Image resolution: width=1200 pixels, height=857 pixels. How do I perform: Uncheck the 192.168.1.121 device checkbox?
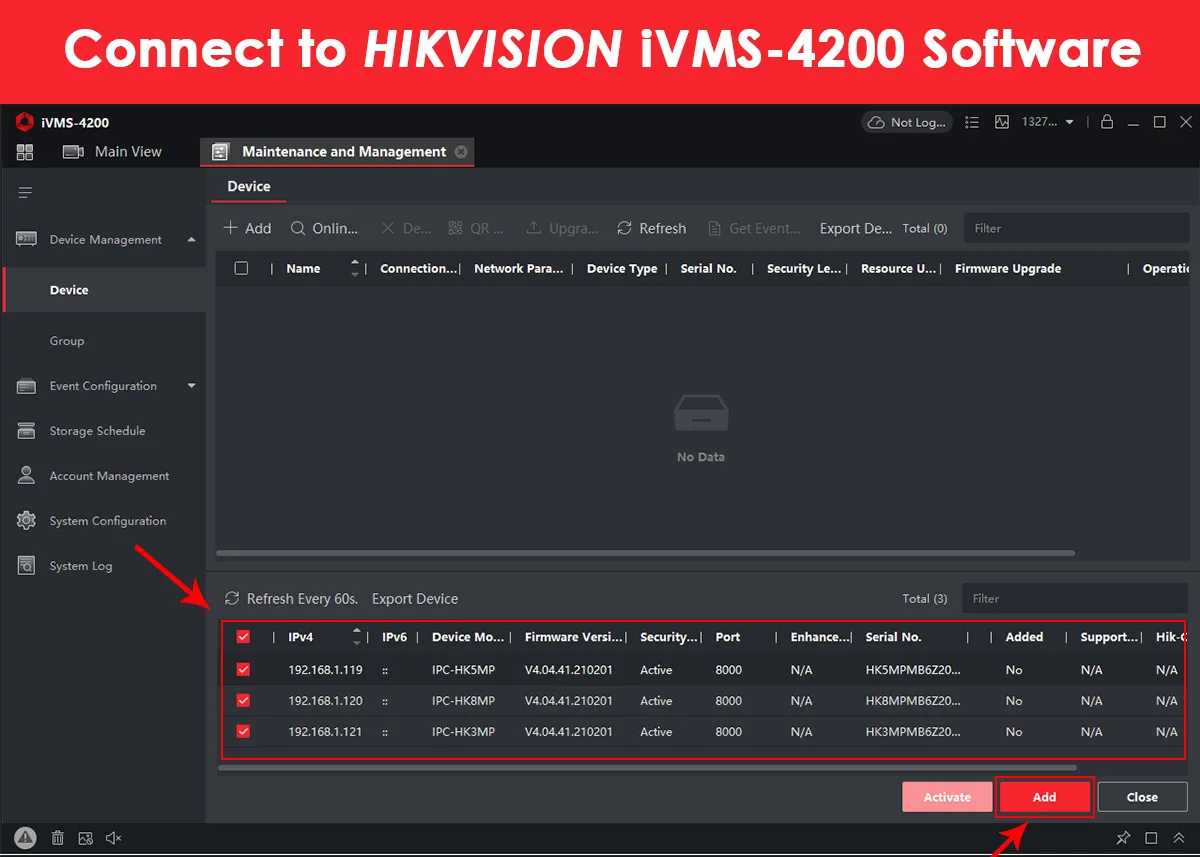(x=243, y=731)
